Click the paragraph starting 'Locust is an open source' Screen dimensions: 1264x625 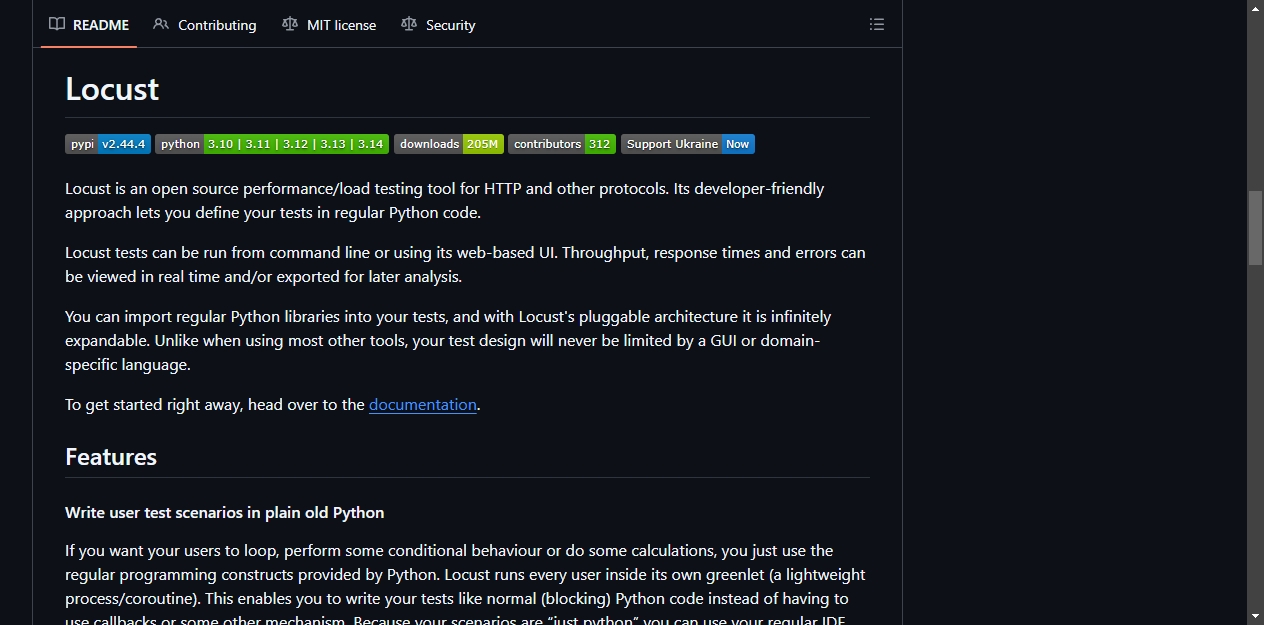(x=467, y=200)
